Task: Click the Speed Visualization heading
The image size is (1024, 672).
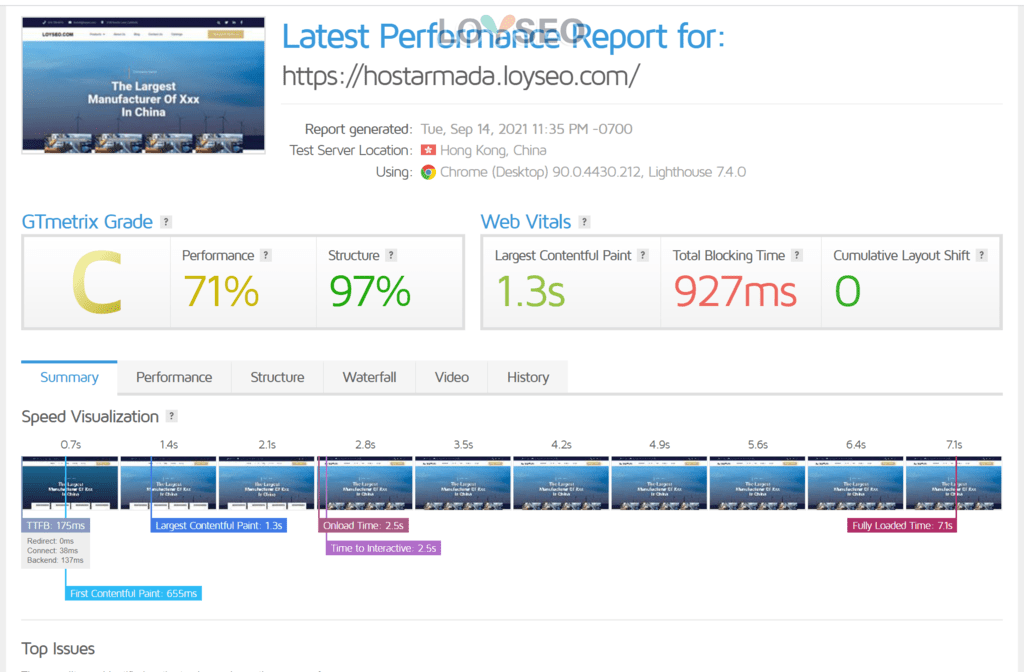Action: pyautogui.click(x=90, y=417)
